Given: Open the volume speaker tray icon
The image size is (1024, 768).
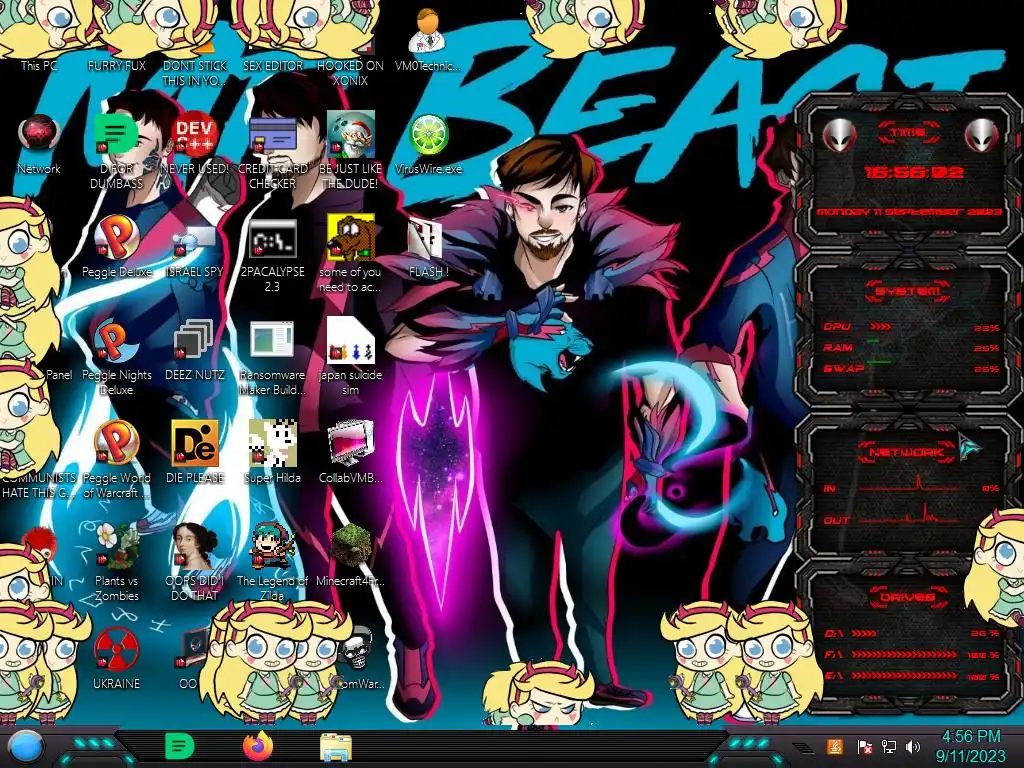Looking at the screenshot, I should click(913, 746).
